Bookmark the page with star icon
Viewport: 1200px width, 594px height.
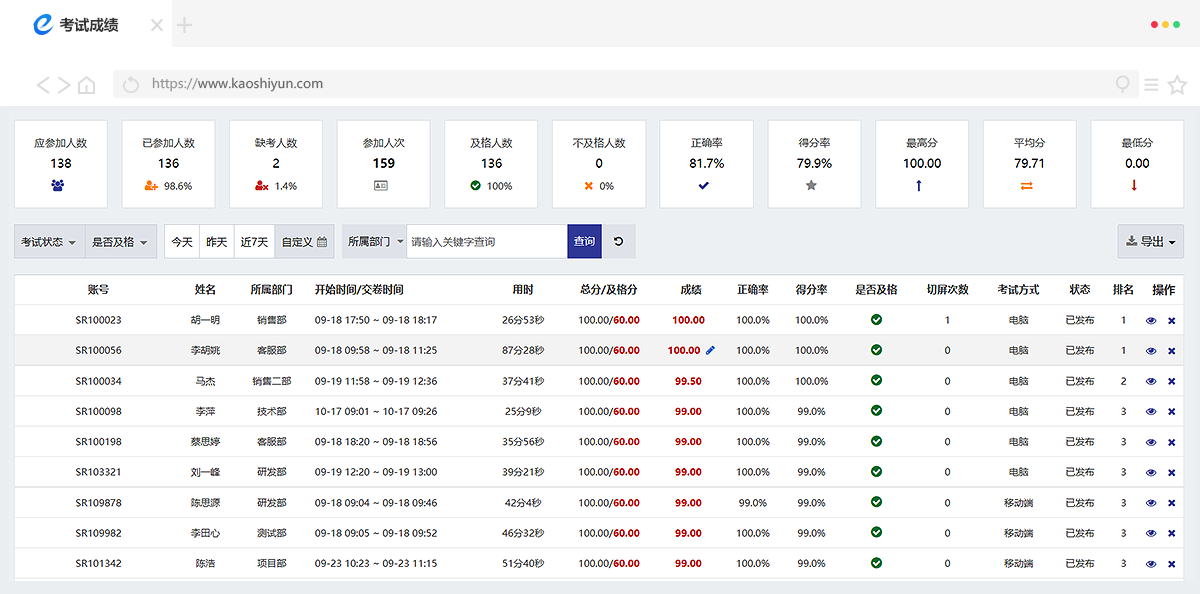point(1177,85)
